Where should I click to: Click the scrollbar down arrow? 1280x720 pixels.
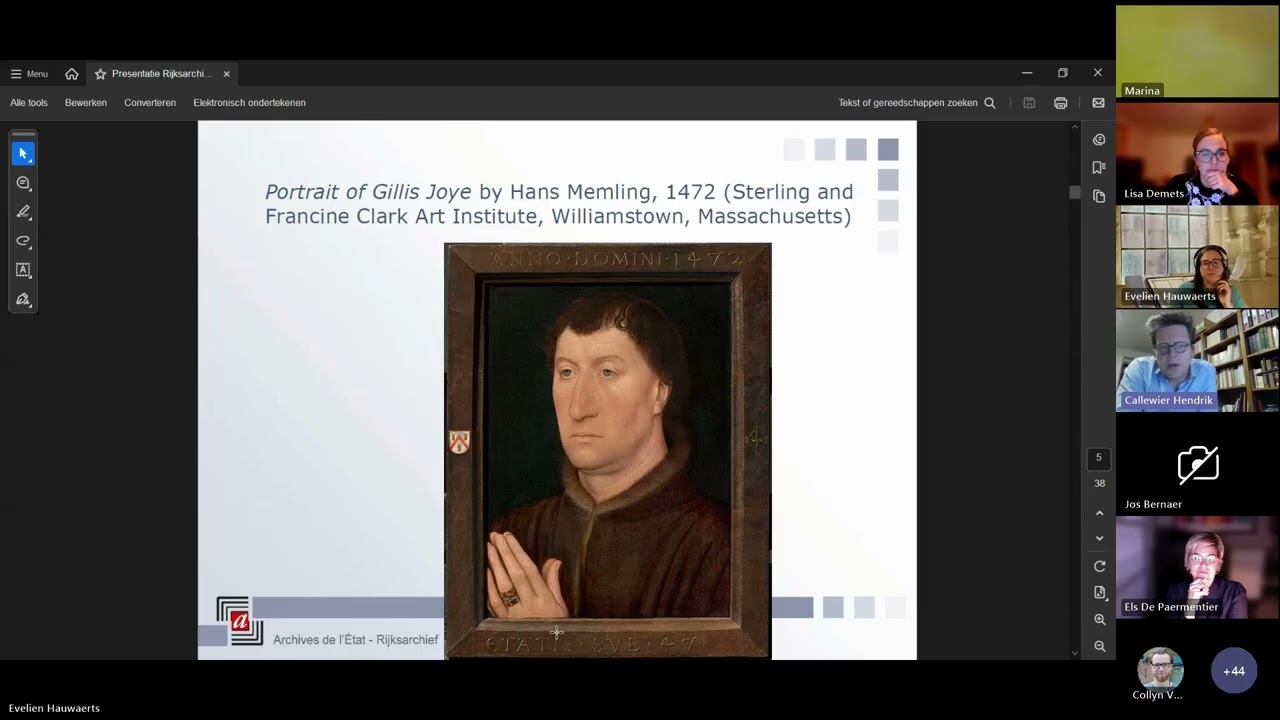[x=1075, y=653]
